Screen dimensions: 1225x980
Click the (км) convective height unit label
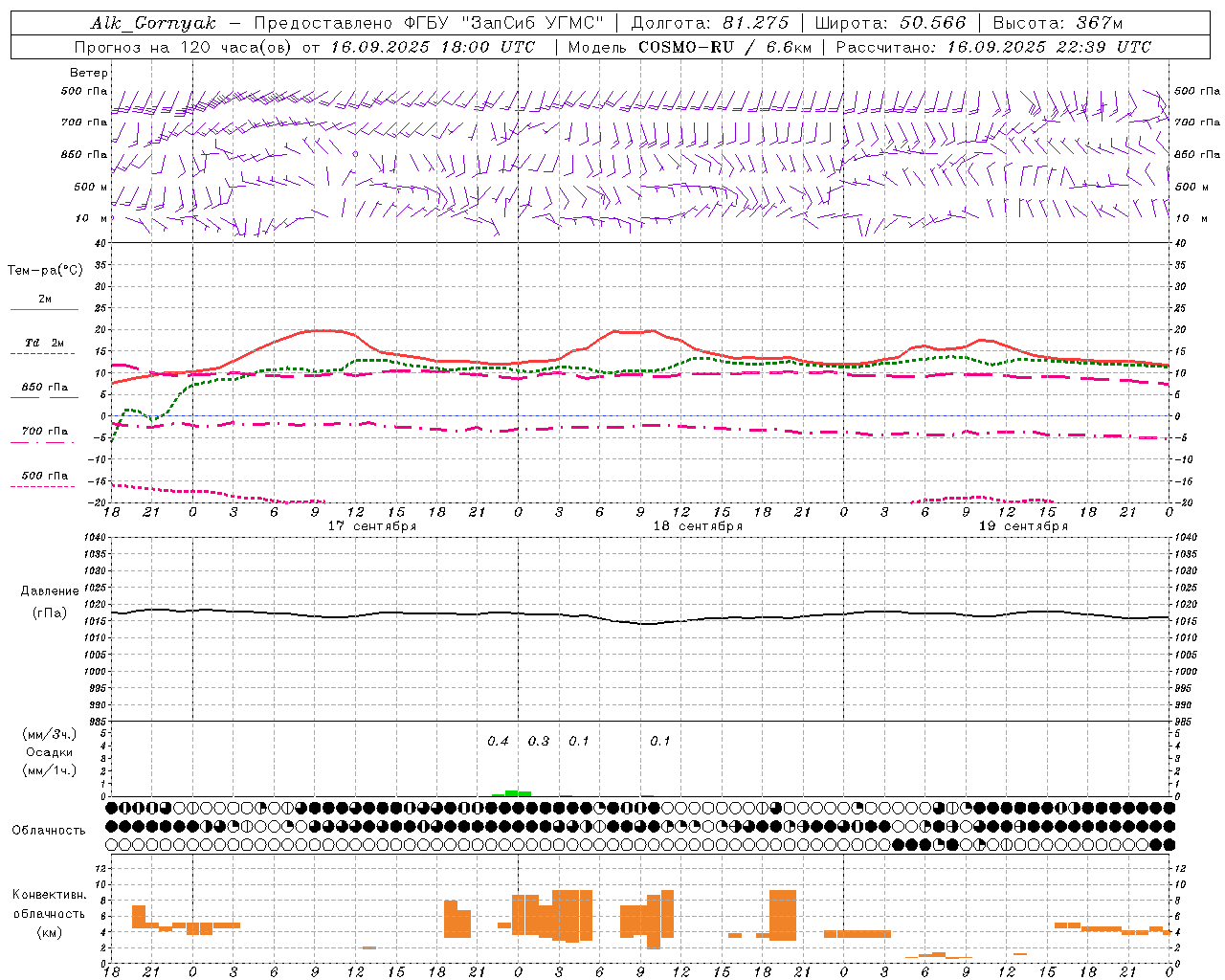coord(50,932)
